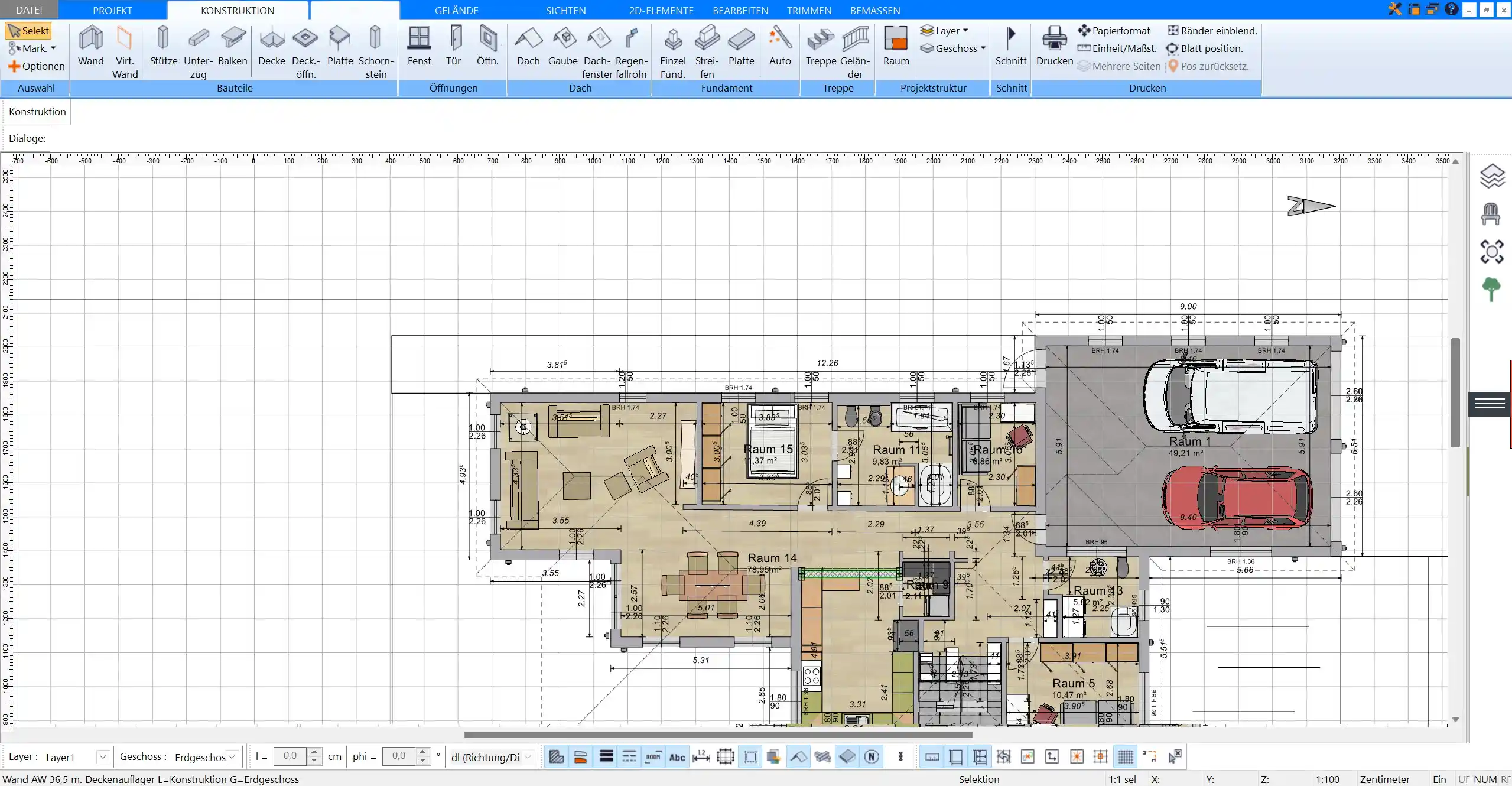Open the DATEI menu
This screenshot has width=1512, height=786.
29,10
